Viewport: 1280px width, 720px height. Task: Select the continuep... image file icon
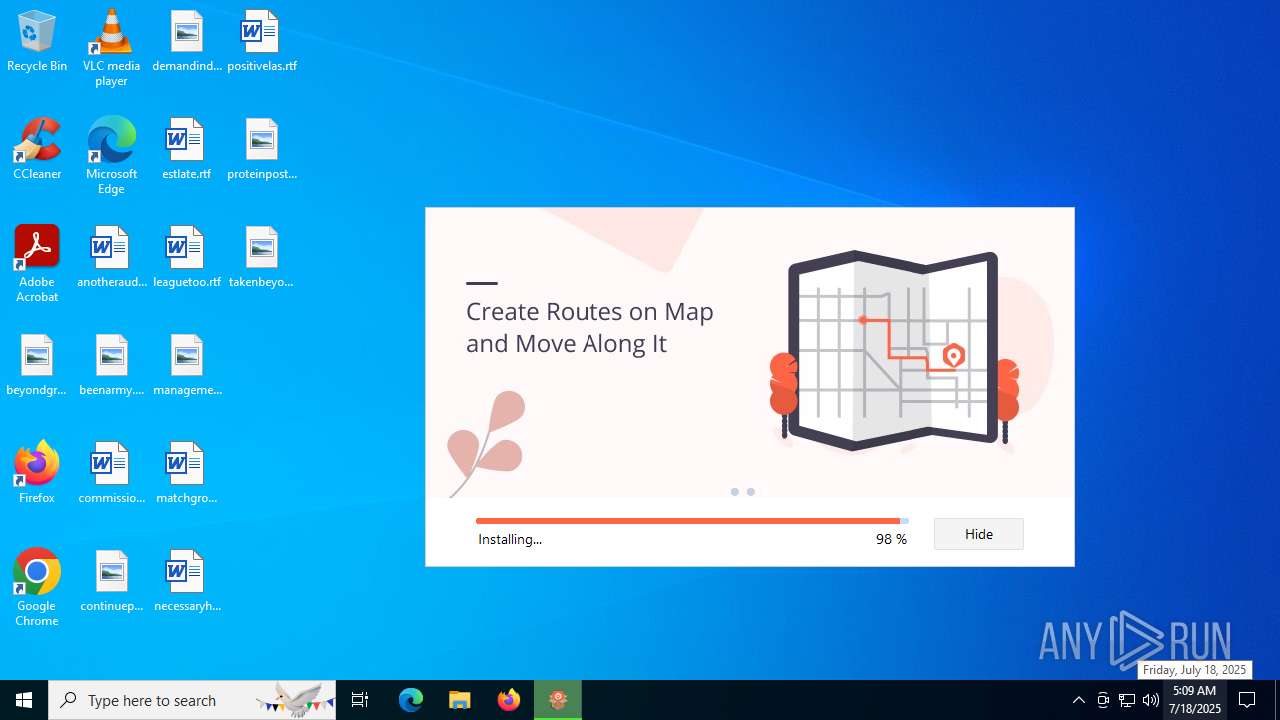pyautogui.click(x=111, y=582)
